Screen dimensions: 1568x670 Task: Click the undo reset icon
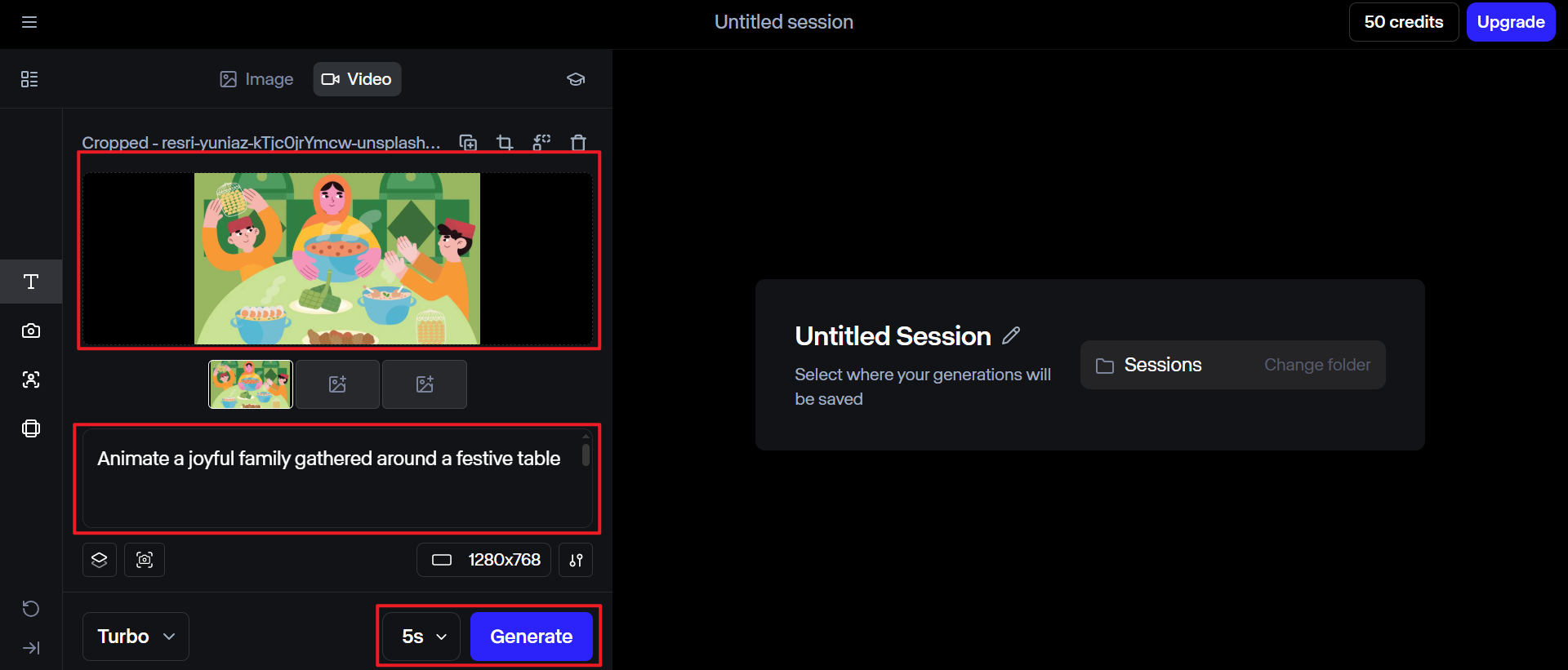click(x=31, y=609)
